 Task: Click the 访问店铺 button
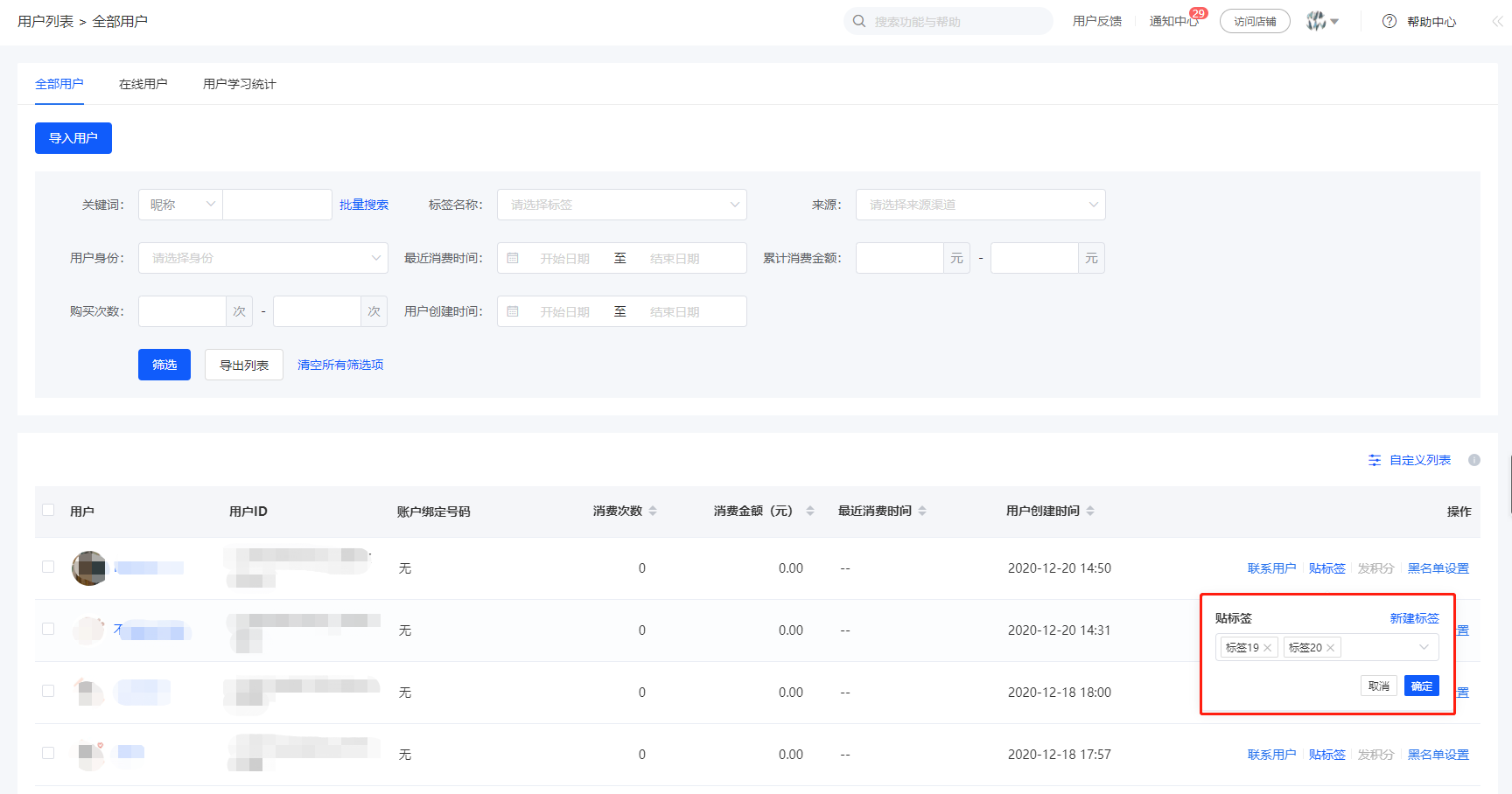coord(1255,21)
